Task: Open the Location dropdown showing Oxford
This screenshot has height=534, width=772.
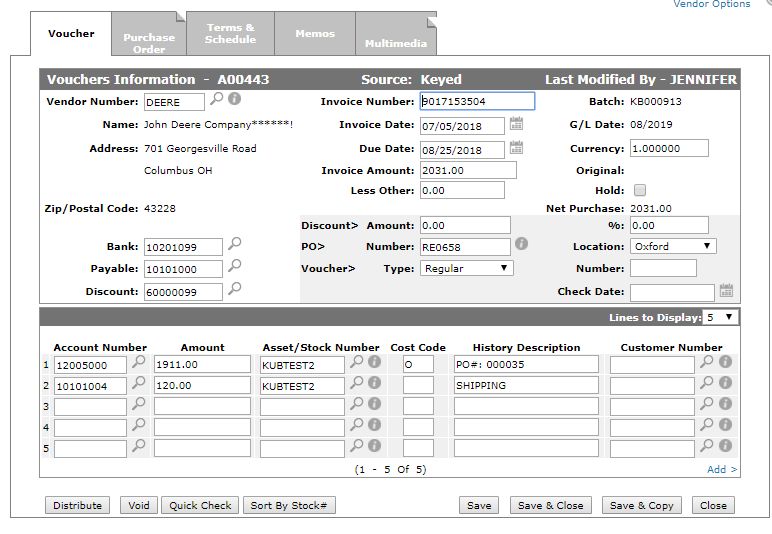Action: point(672,246)
